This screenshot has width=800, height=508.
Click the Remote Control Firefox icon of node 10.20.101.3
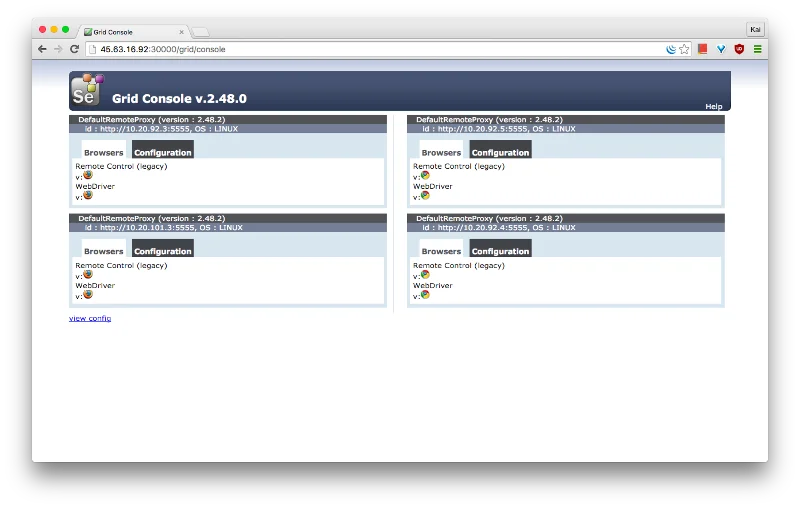88,274
